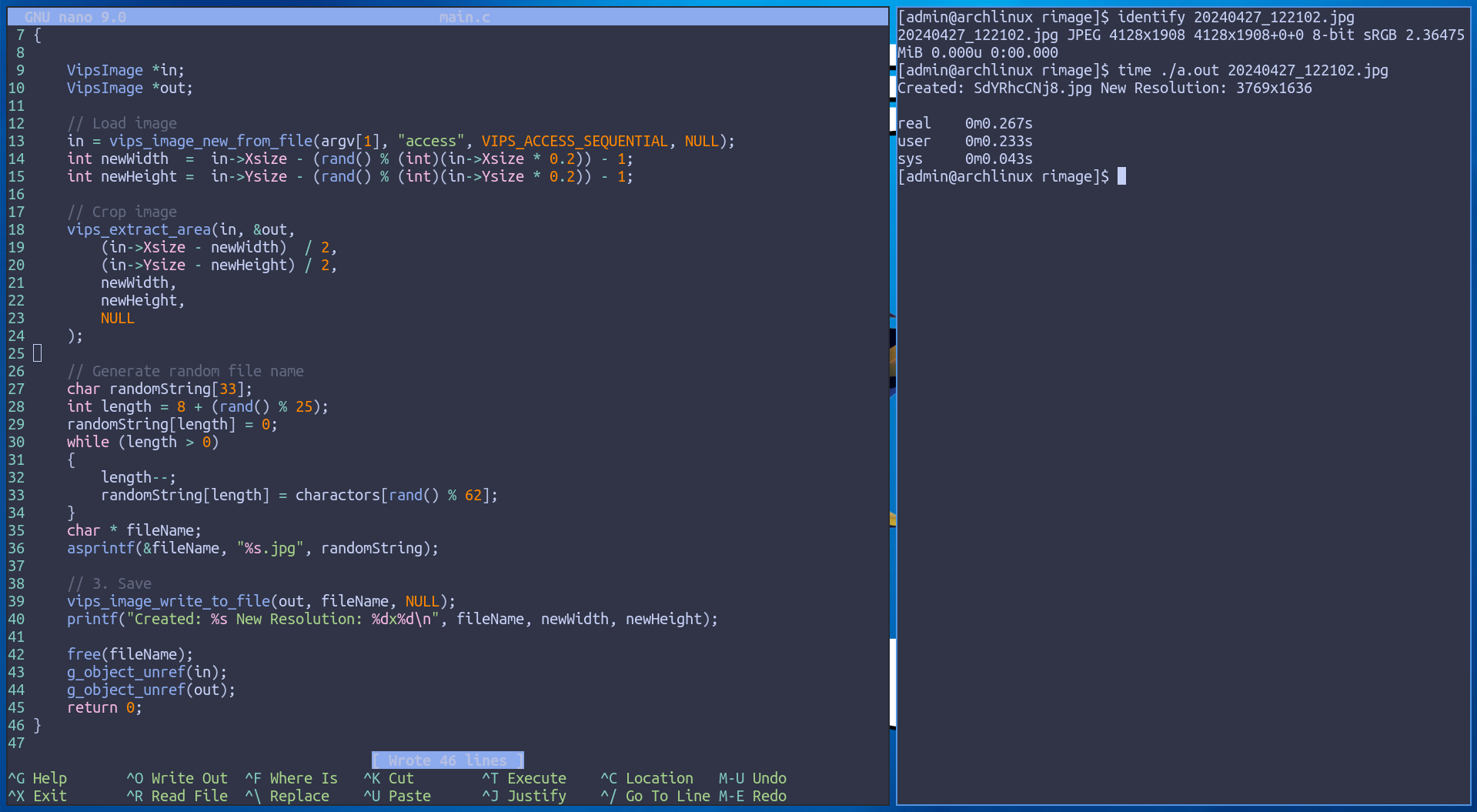Click the ^R Read File shortcut

(177, 796)
